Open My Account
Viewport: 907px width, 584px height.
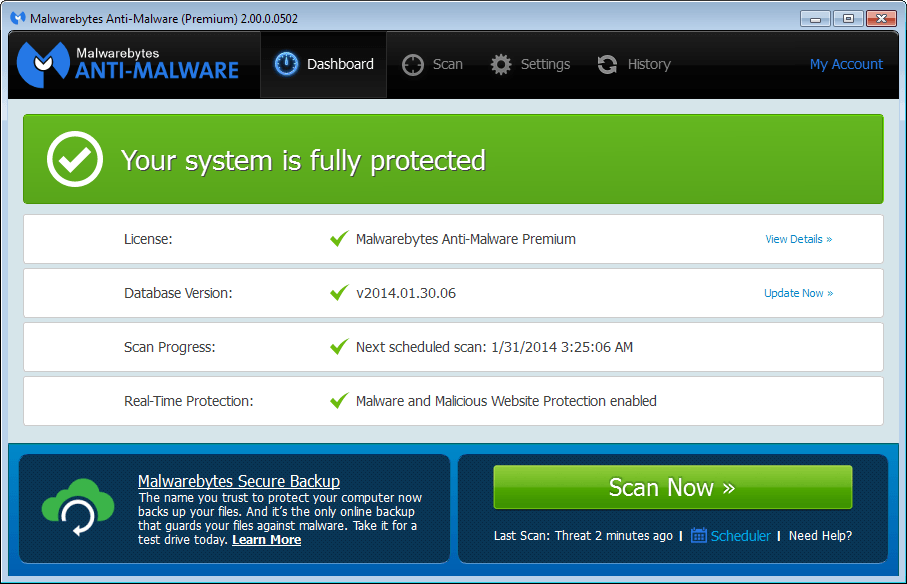(846, 63)
